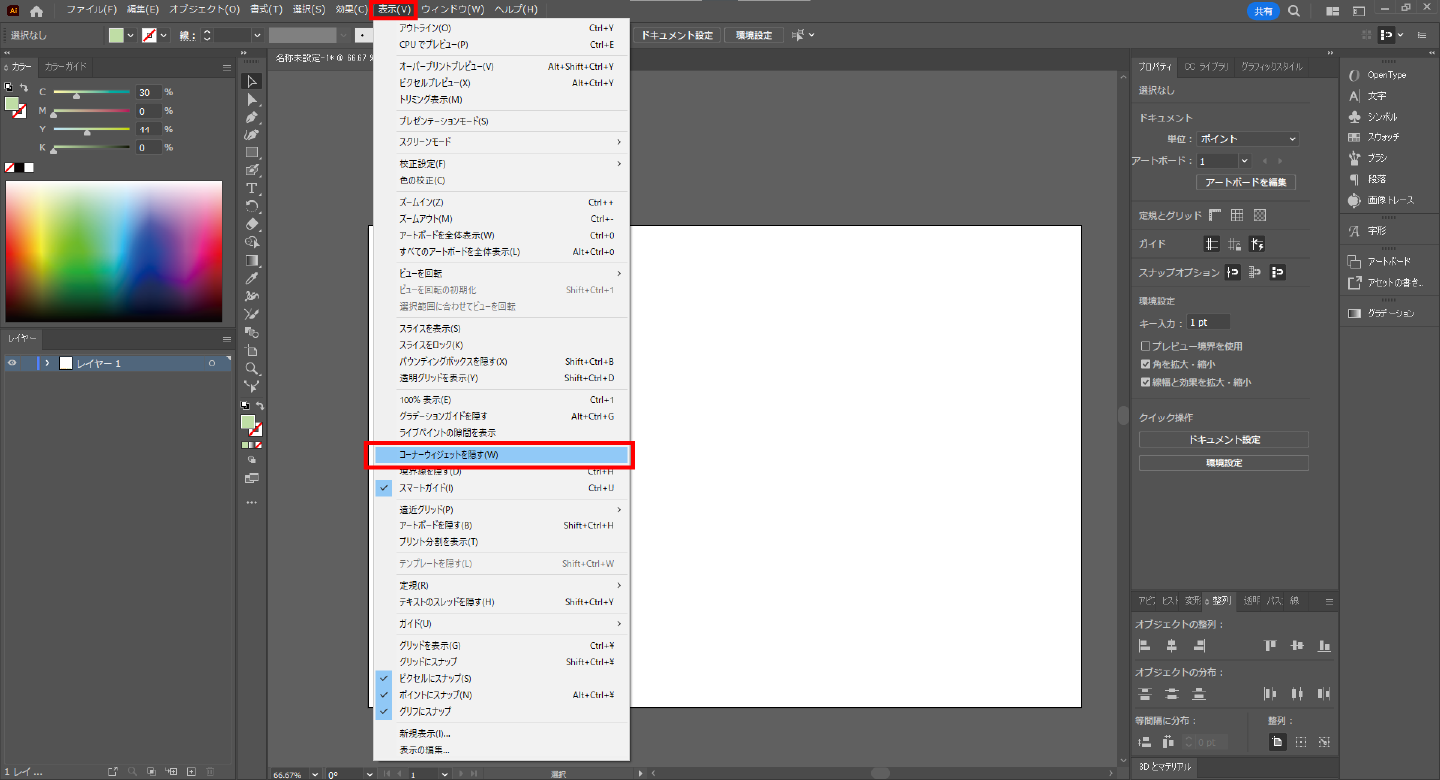Open the 単位 ポイント dropdown

point(1247,139)
